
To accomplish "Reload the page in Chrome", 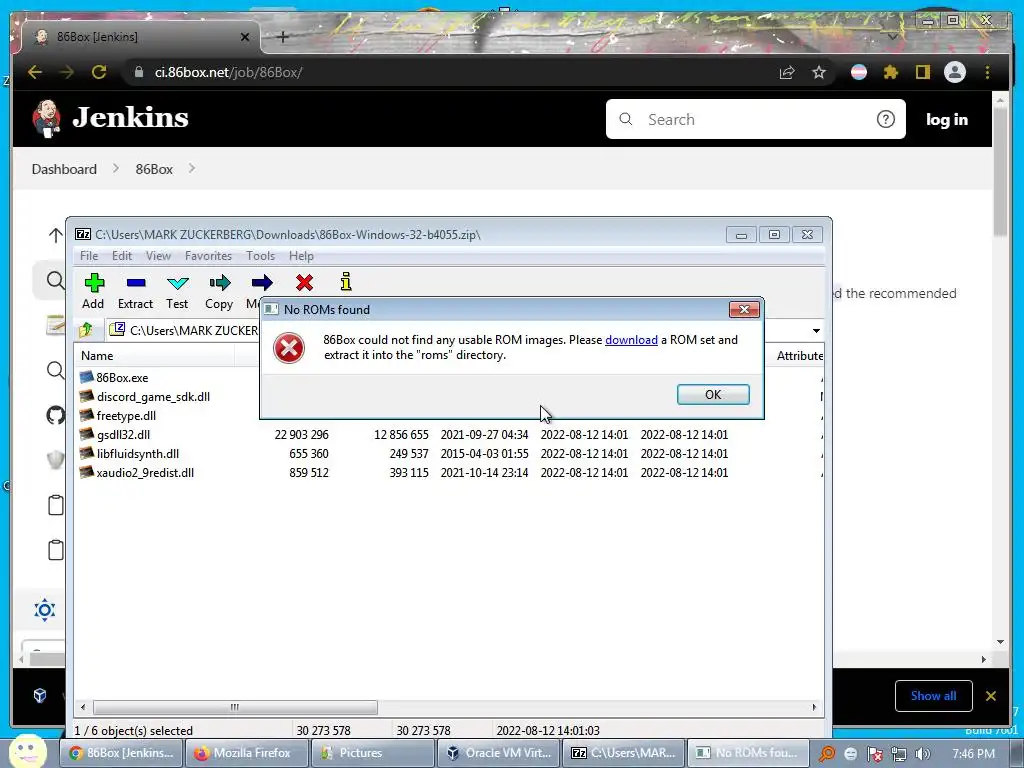I will click(x=99, y=72).
